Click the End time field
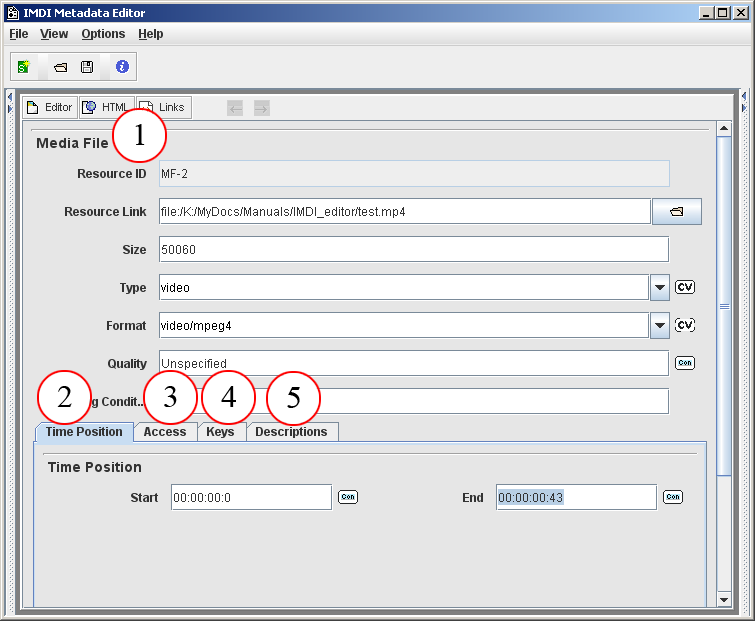The width and height of the screenshot is (755, 621). pos(576,497)
